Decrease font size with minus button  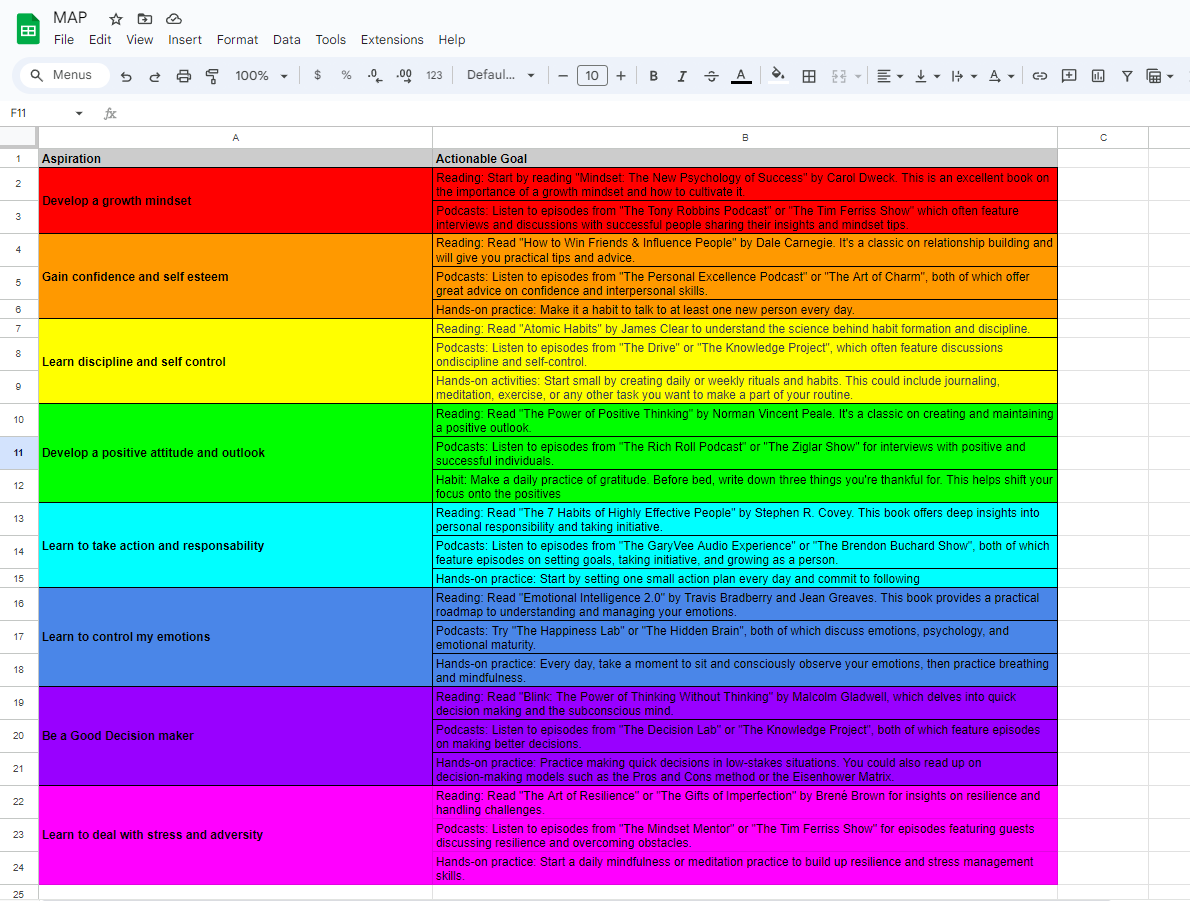(x=562, y=76)
